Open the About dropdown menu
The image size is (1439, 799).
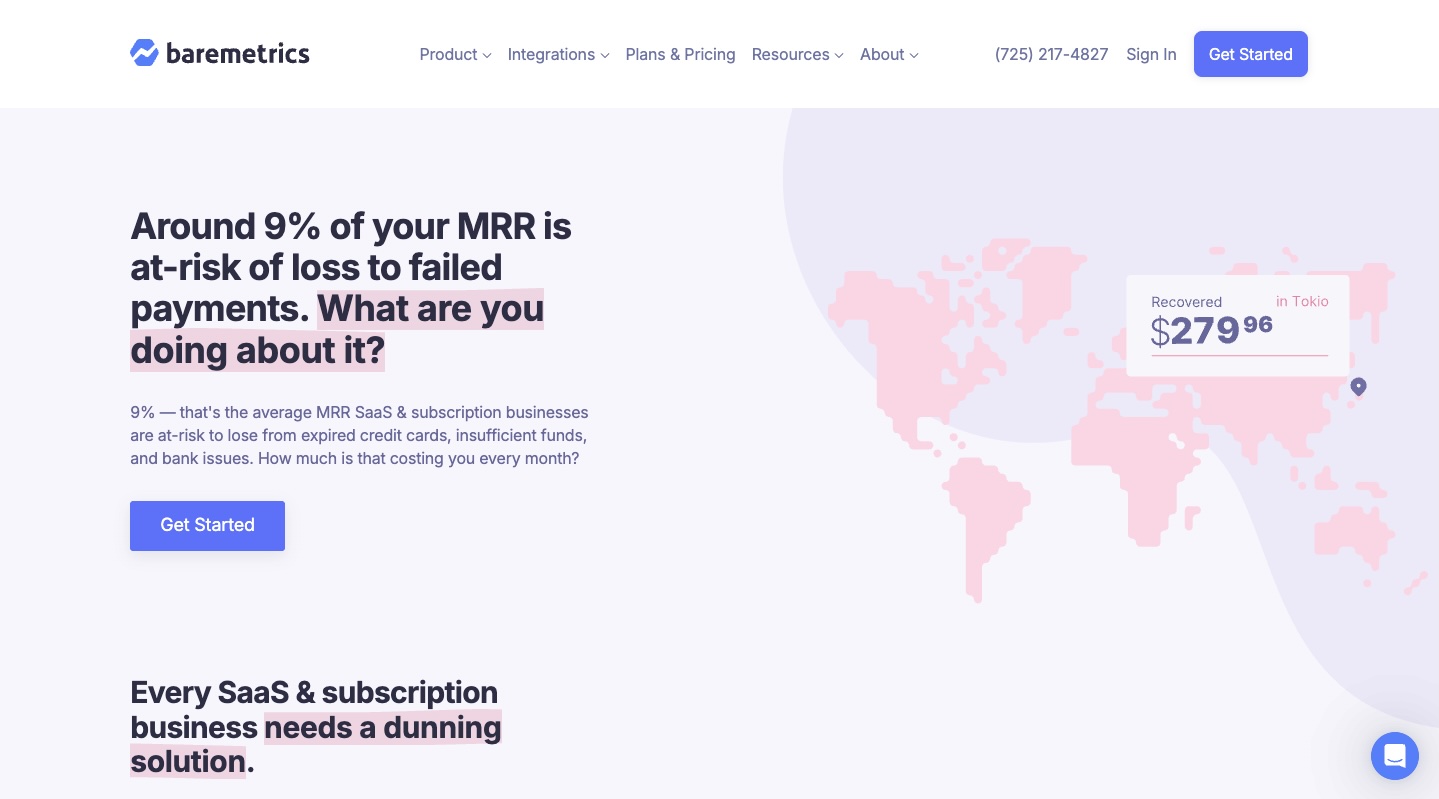(x=889, y=54)
